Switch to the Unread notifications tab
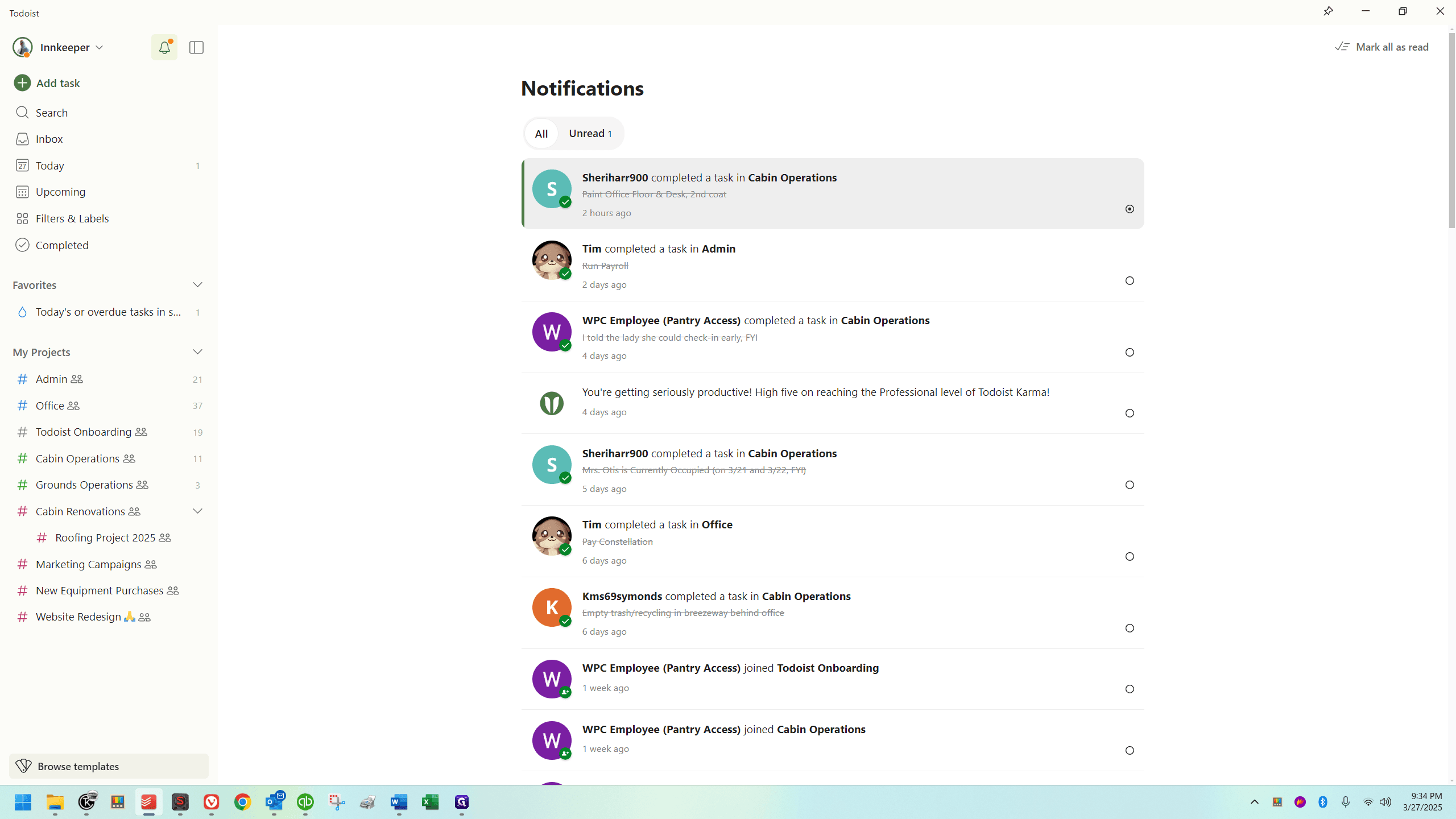The height and width of the screenshot is (819, 1456). [x=590, y=134]
